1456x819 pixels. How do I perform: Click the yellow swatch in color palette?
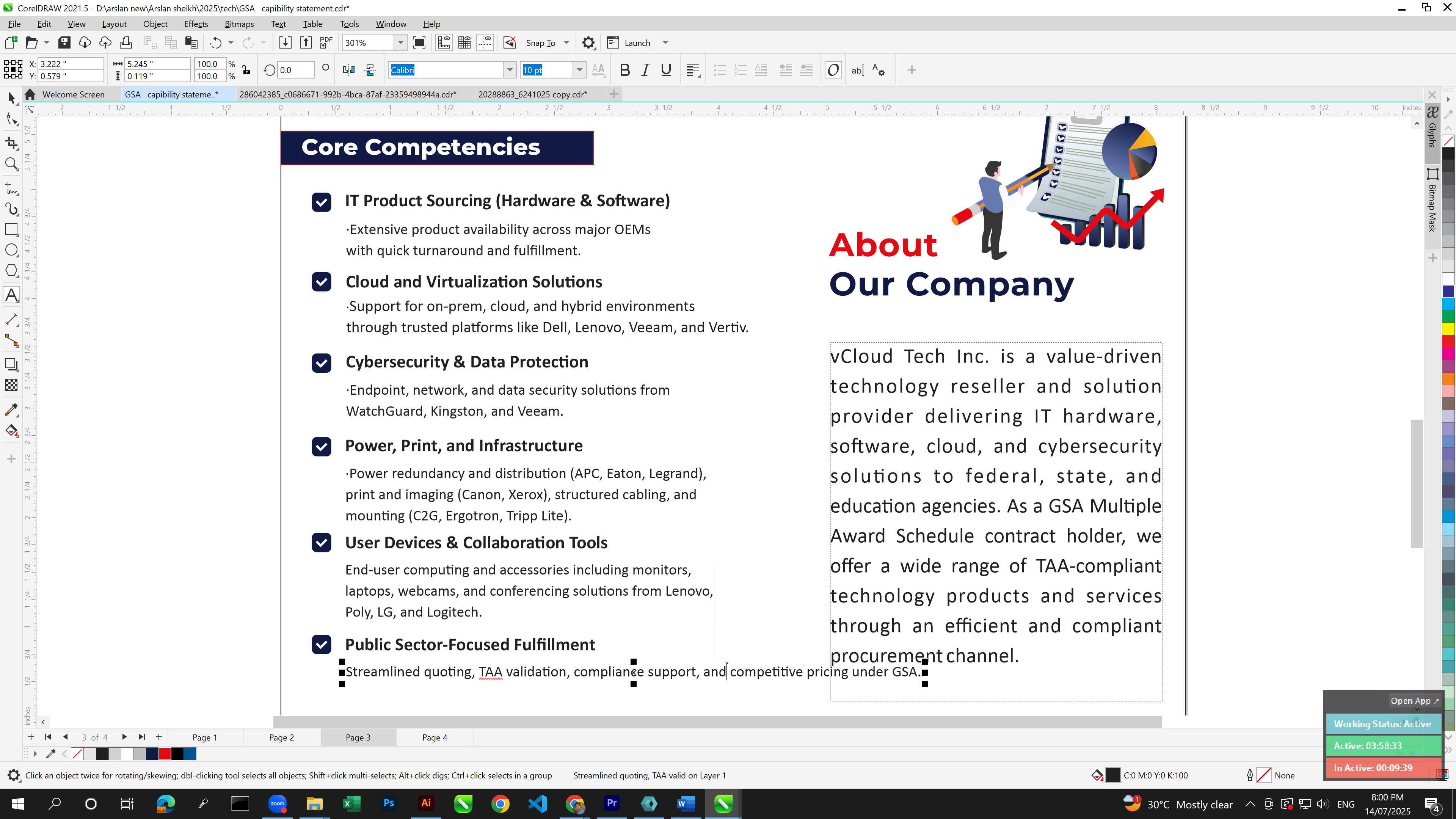(x=1448, y=328)
